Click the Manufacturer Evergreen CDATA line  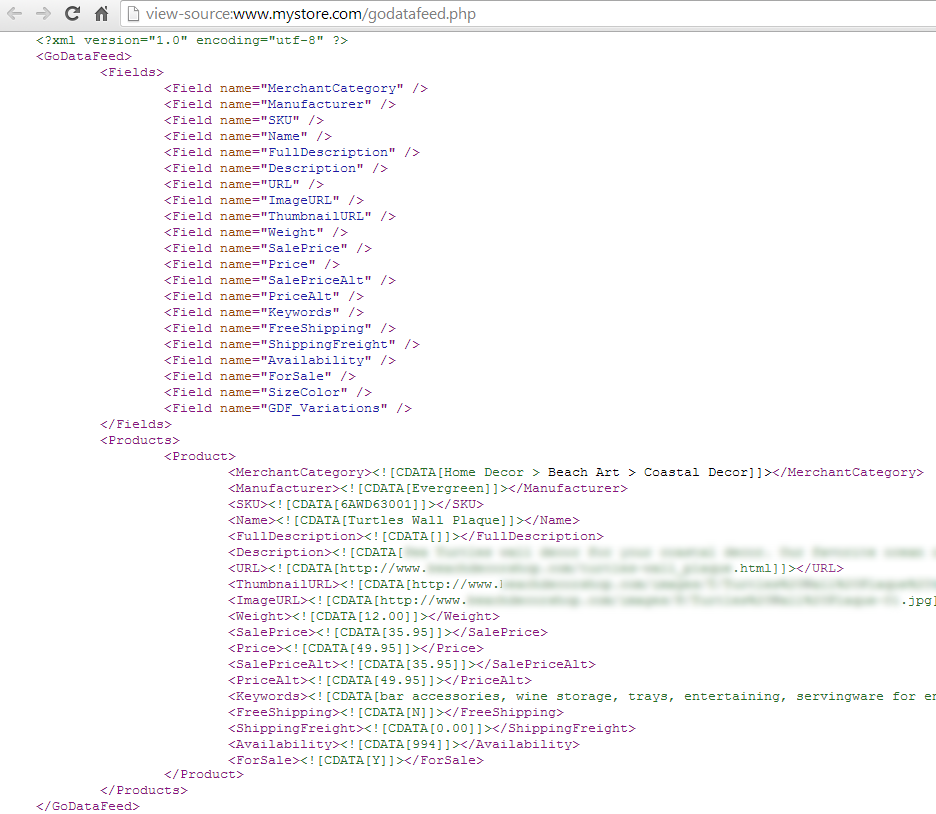(427, 488)
